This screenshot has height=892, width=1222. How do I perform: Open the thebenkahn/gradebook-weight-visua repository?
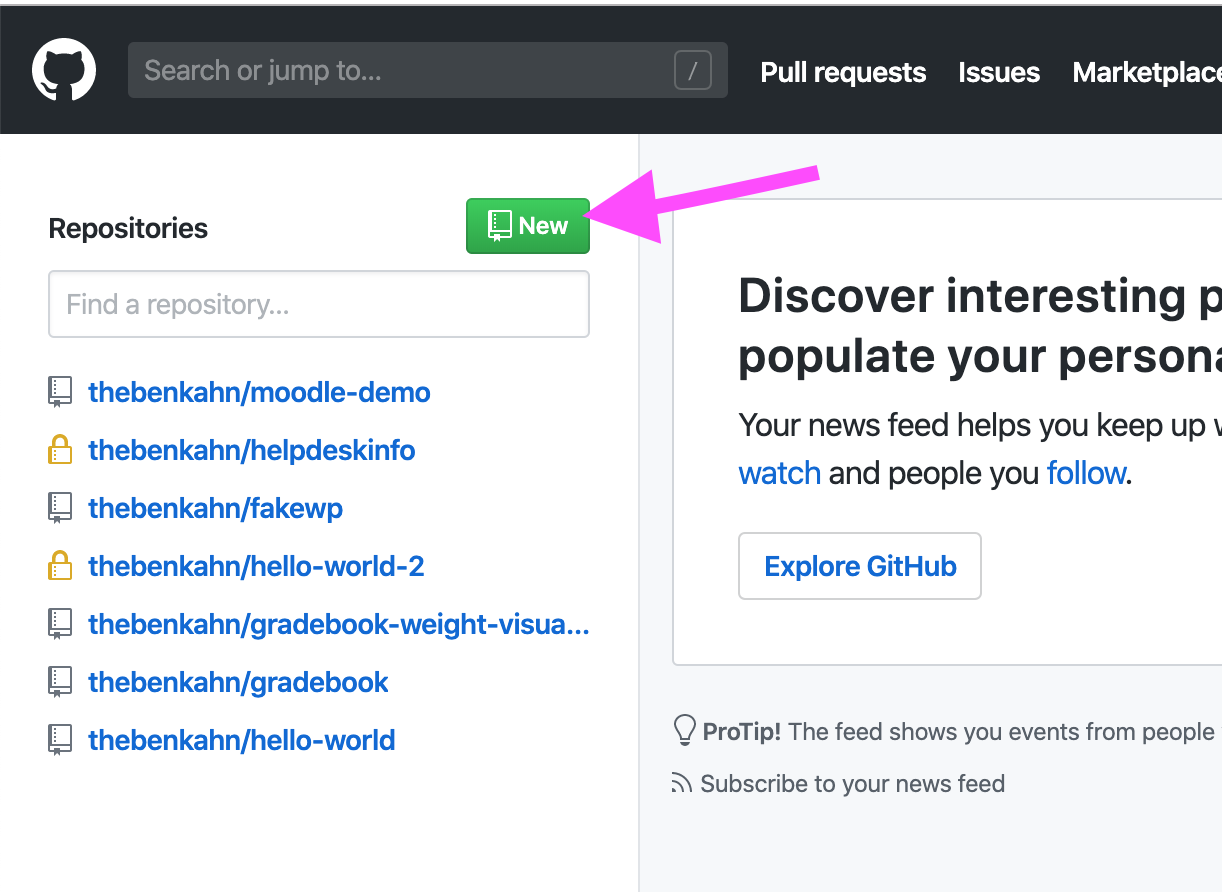tap(339, 623)
